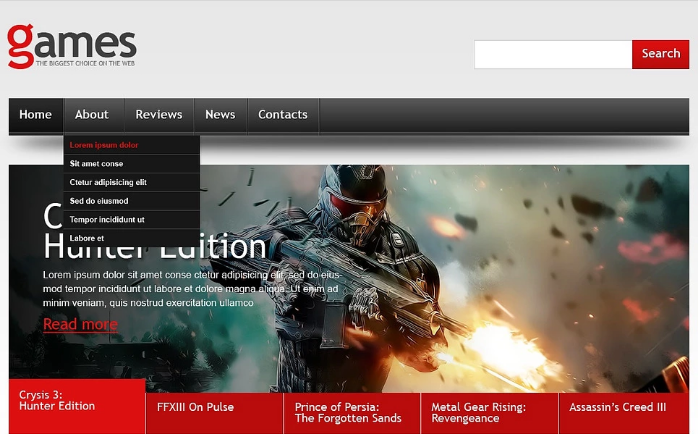
Task: Select 'Labore et' dropdown entry
Action: tap(132, 238)
